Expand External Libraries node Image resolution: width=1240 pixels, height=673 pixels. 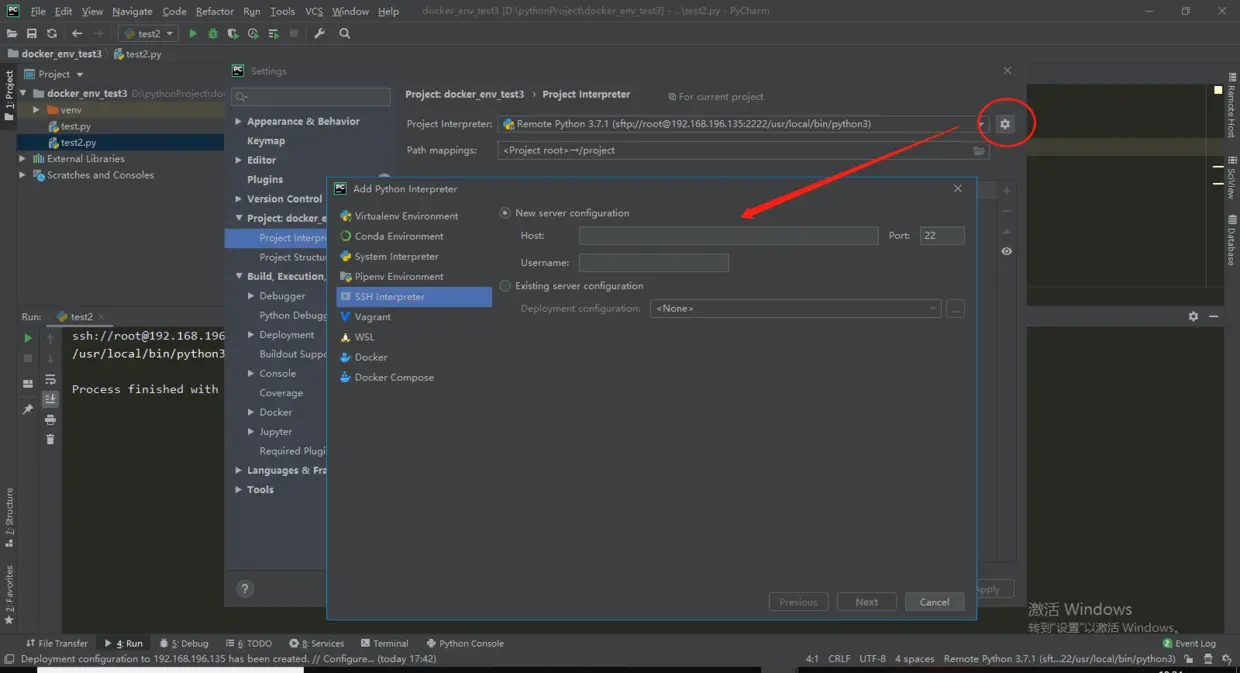[x=23, y=159]
